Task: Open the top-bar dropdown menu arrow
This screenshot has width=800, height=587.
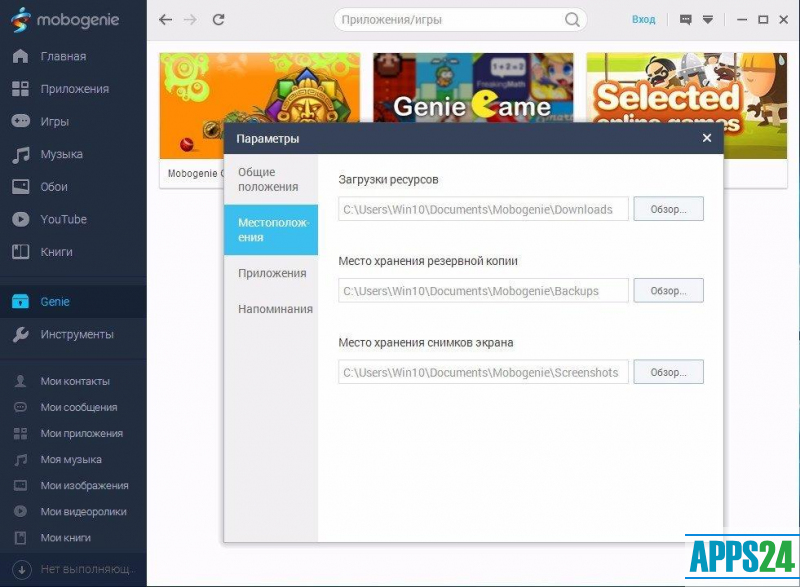Action: [x=708, y=20]
